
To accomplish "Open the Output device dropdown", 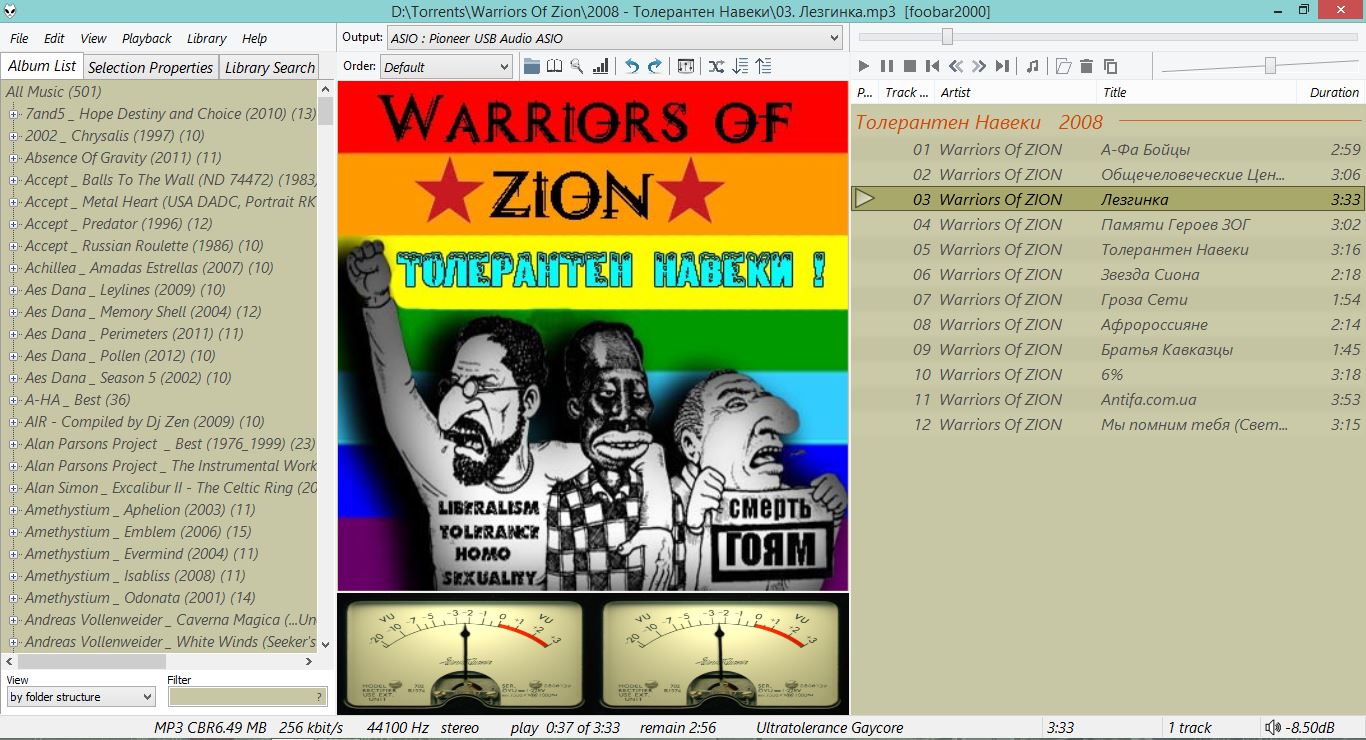I will (615, 38).
